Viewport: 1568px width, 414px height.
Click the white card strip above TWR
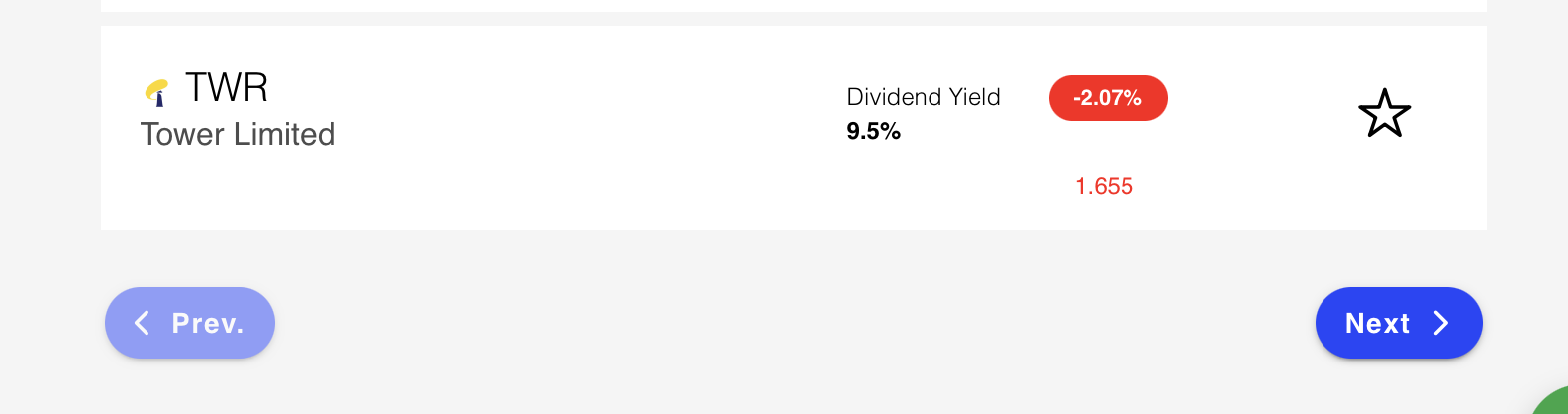tap(792, 5)
